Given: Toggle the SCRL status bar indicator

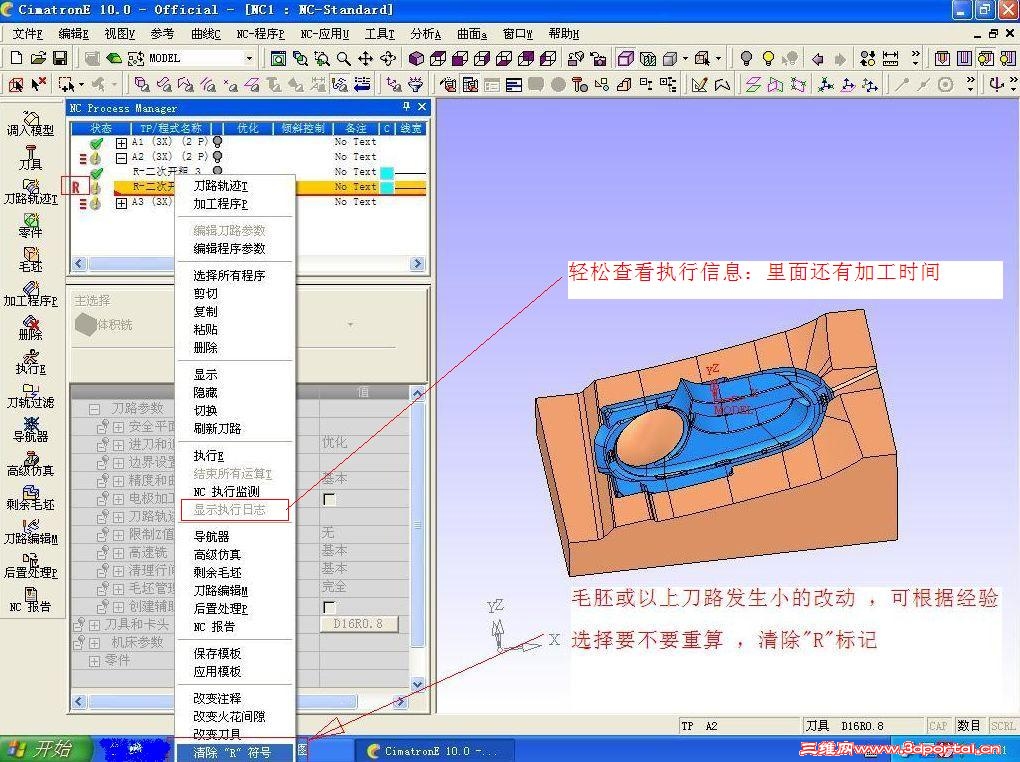Looking at the screenshot, I should (1002, 726).
